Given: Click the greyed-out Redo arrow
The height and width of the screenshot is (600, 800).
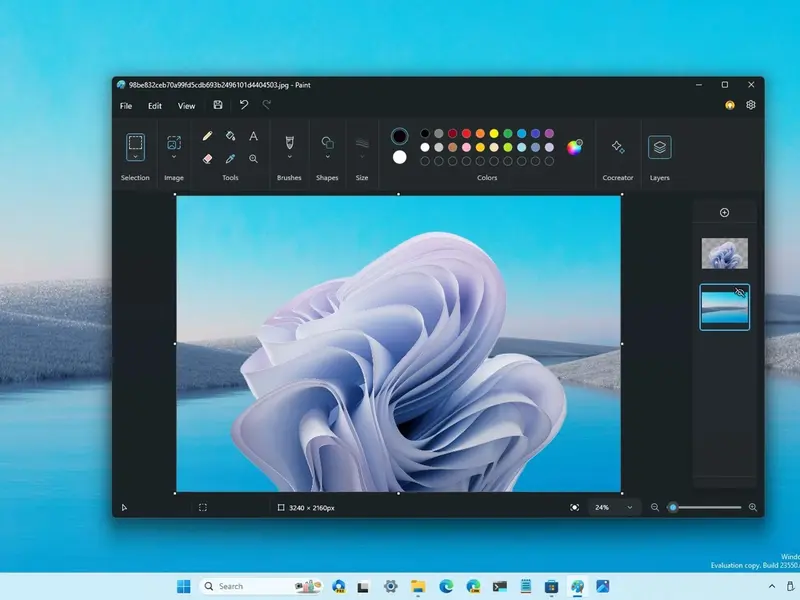Looking at the screenshot, I should pyautogui.click(x=266, y=105).
